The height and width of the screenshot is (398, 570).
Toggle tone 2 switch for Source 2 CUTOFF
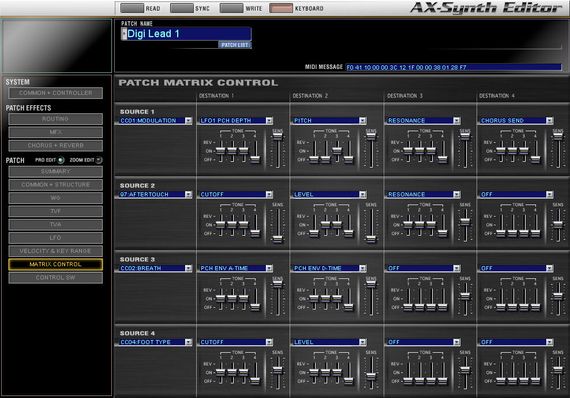232,224
